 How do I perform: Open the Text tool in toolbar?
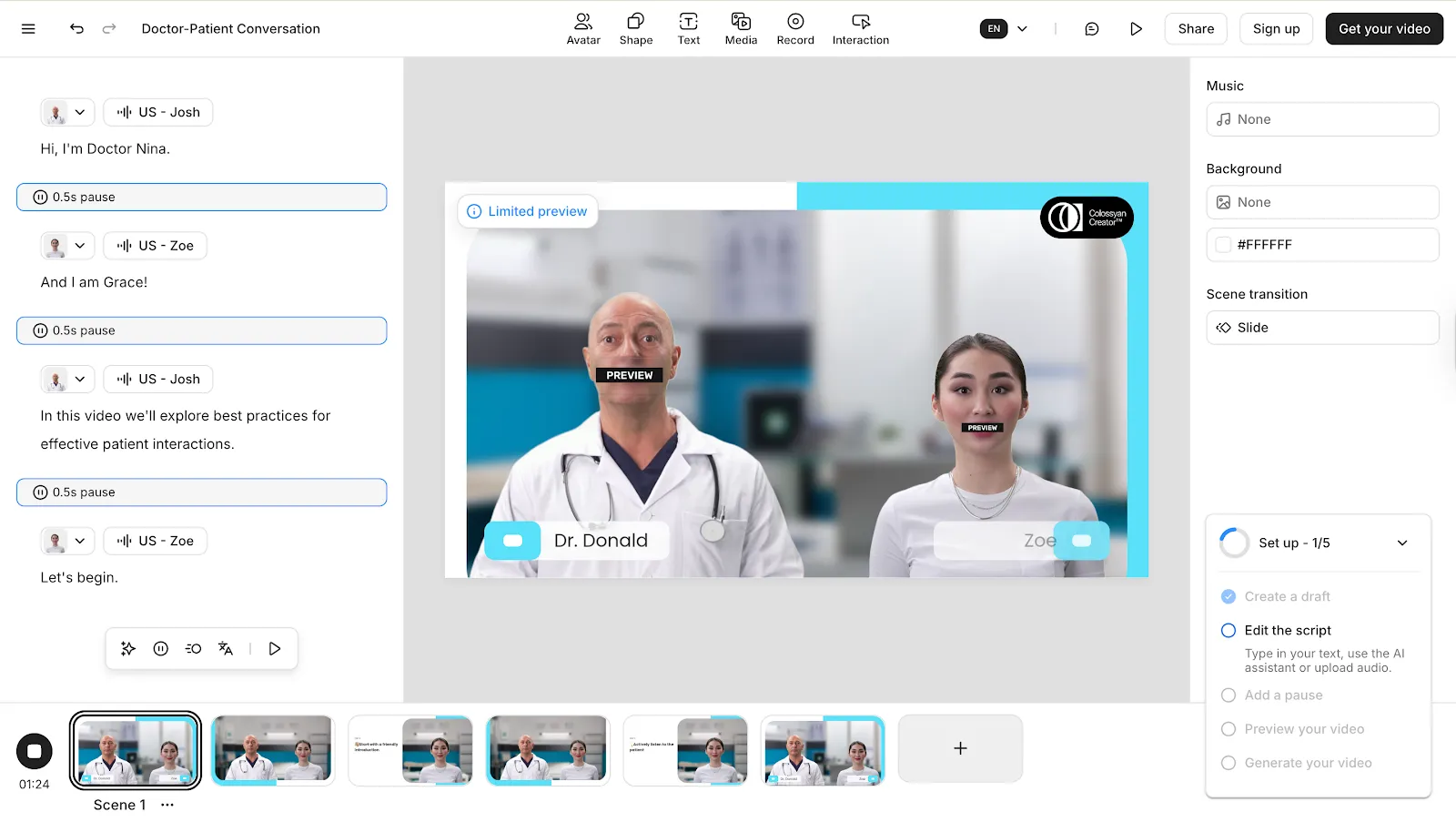tap(689, 29)
